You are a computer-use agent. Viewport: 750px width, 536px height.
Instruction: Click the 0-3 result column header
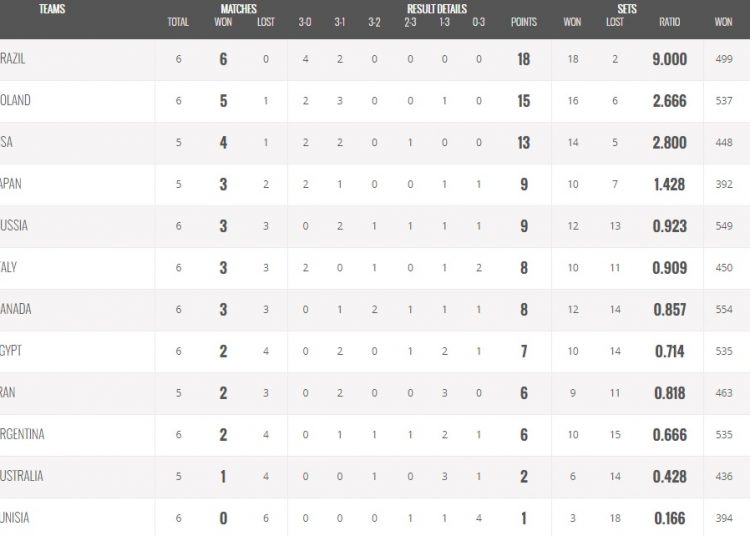click(478, 22)
